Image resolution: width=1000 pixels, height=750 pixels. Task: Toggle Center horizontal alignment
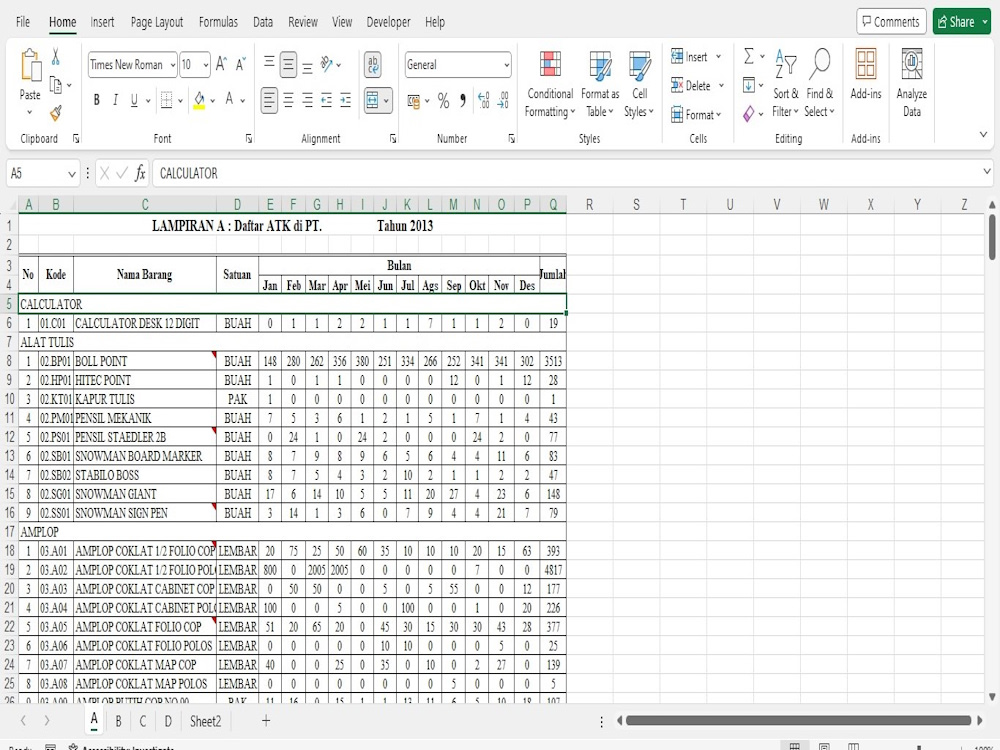tap(288, 100)
